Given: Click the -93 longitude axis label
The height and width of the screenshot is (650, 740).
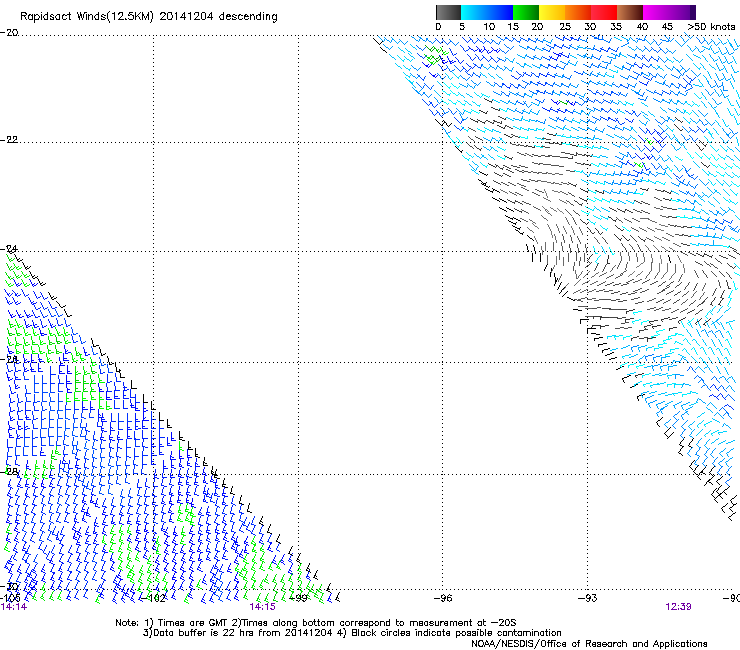Looking at the screenshot, I should [x=588, y=598].
